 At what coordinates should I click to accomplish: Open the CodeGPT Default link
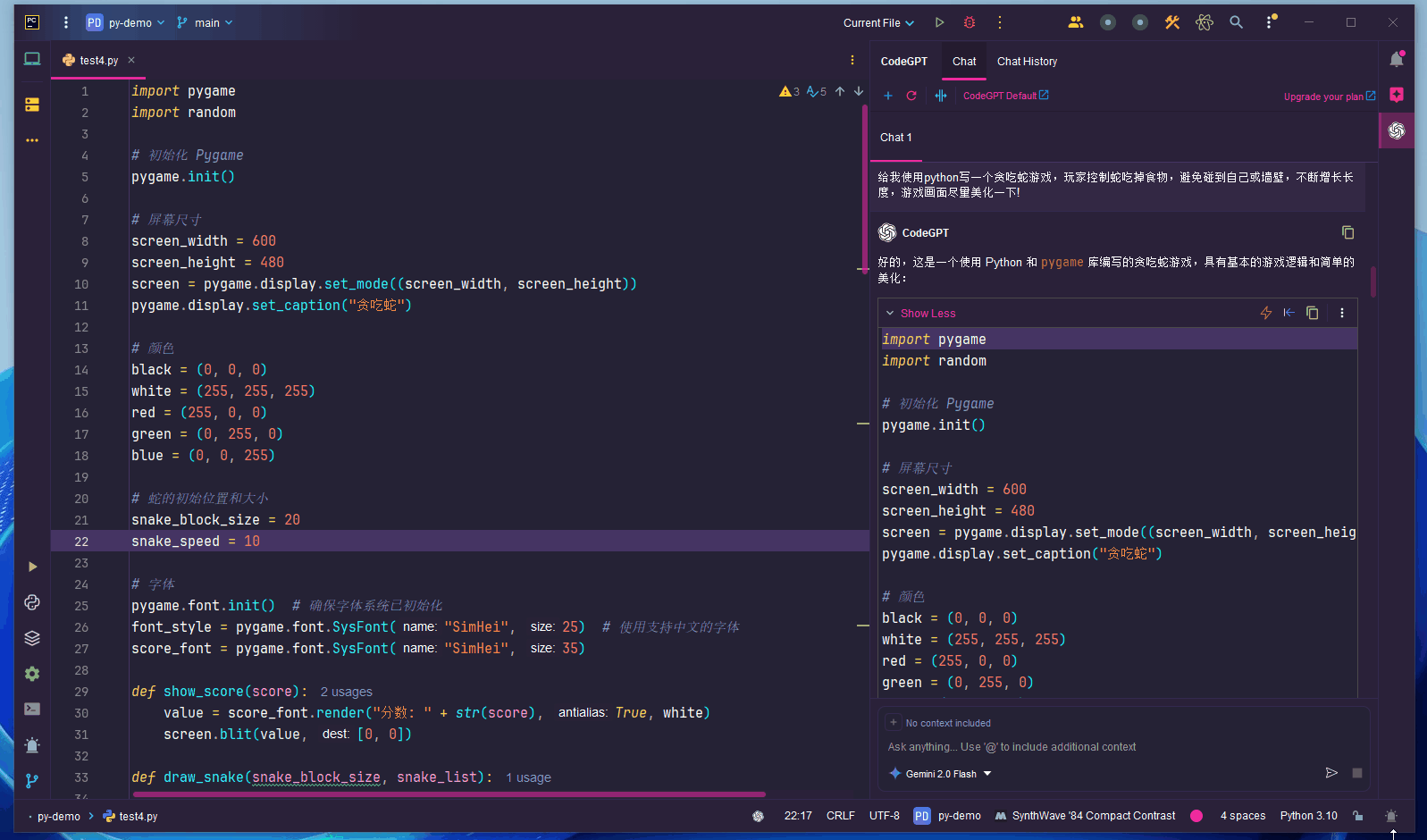pos(1006,96)
